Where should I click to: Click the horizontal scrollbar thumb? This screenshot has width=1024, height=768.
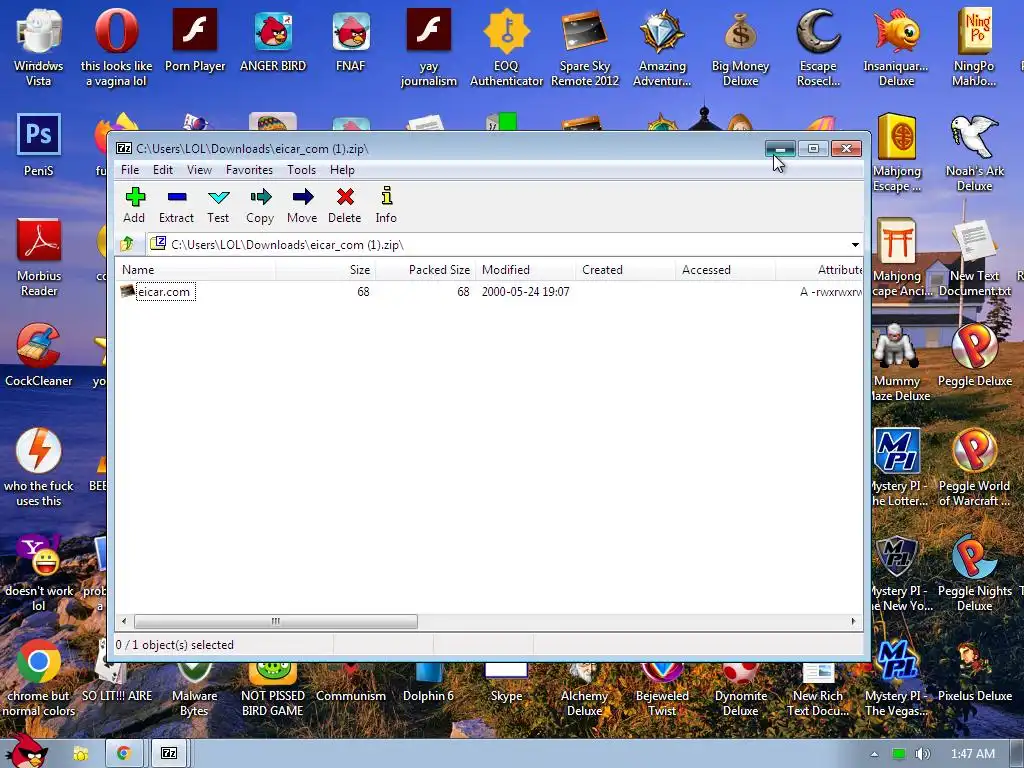pos(276,621)
